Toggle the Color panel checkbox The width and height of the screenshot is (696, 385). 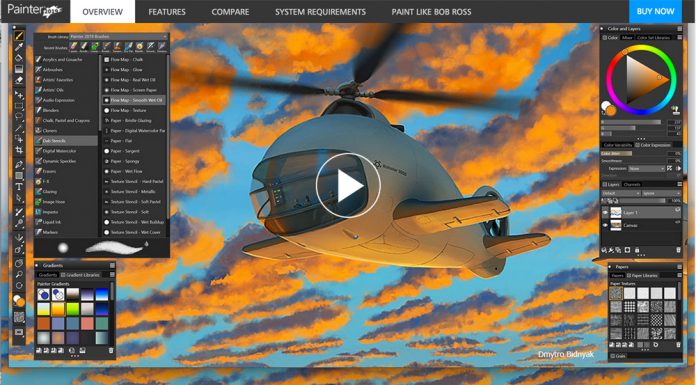pos(604,38)
